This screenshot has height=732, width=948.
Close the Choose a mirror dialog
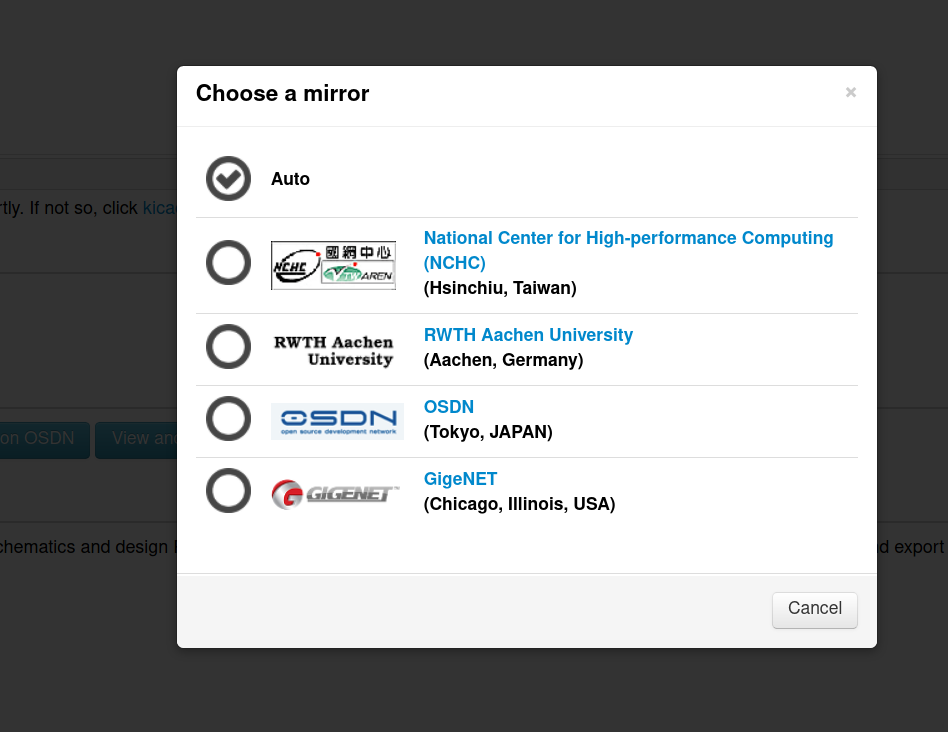point(850,92)
